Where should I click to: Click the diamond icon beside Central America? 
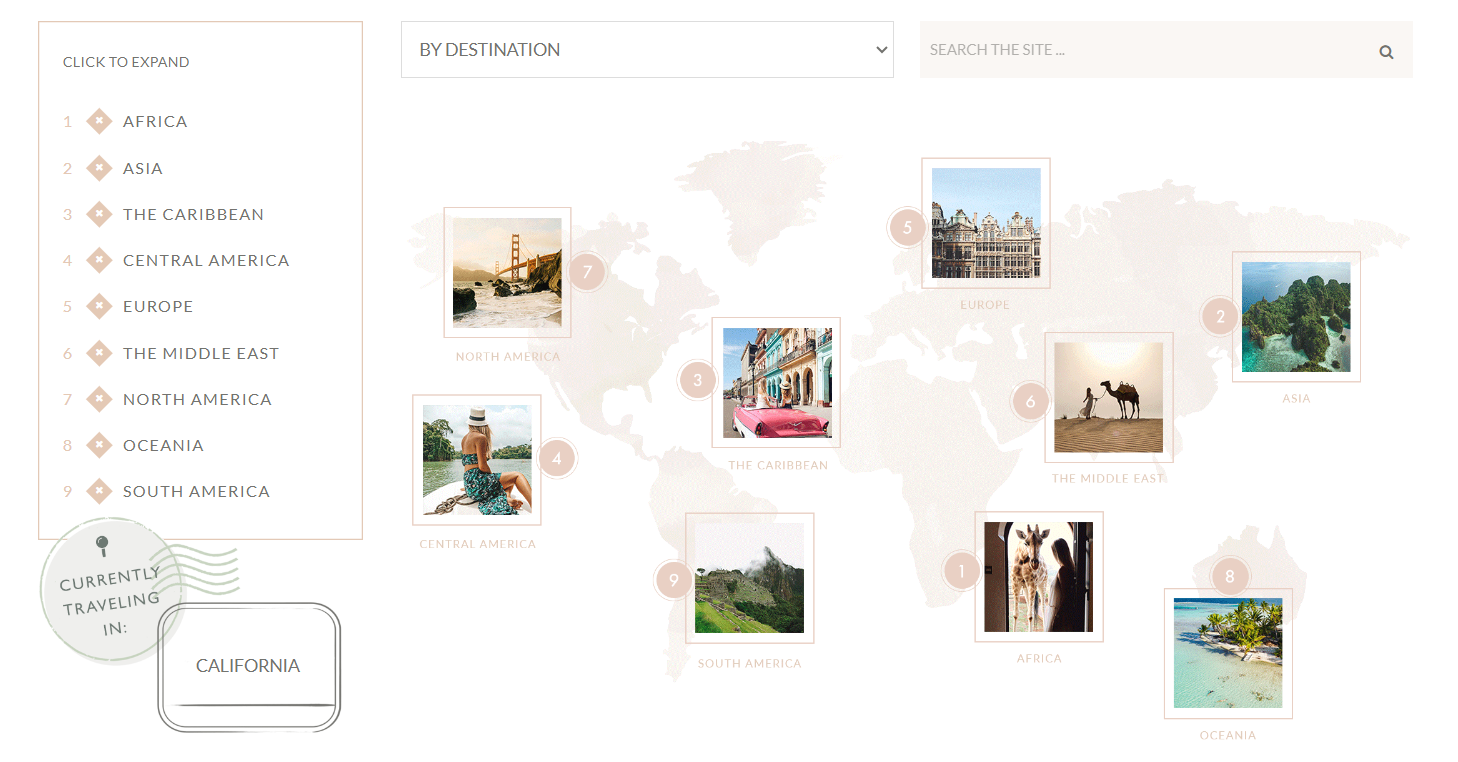(x=98, y=260)
